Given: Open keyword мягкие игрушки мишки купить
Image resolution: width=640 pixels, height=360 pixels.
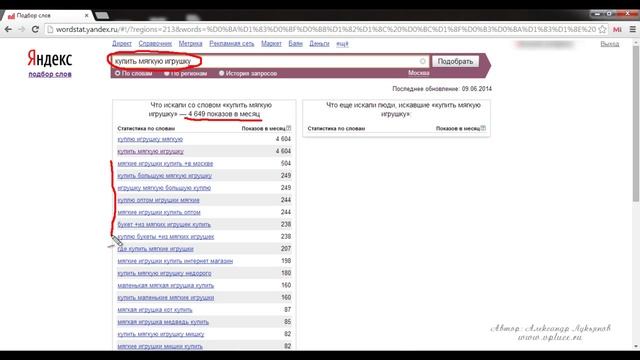Looking at the screenshot, I should 160,347.
